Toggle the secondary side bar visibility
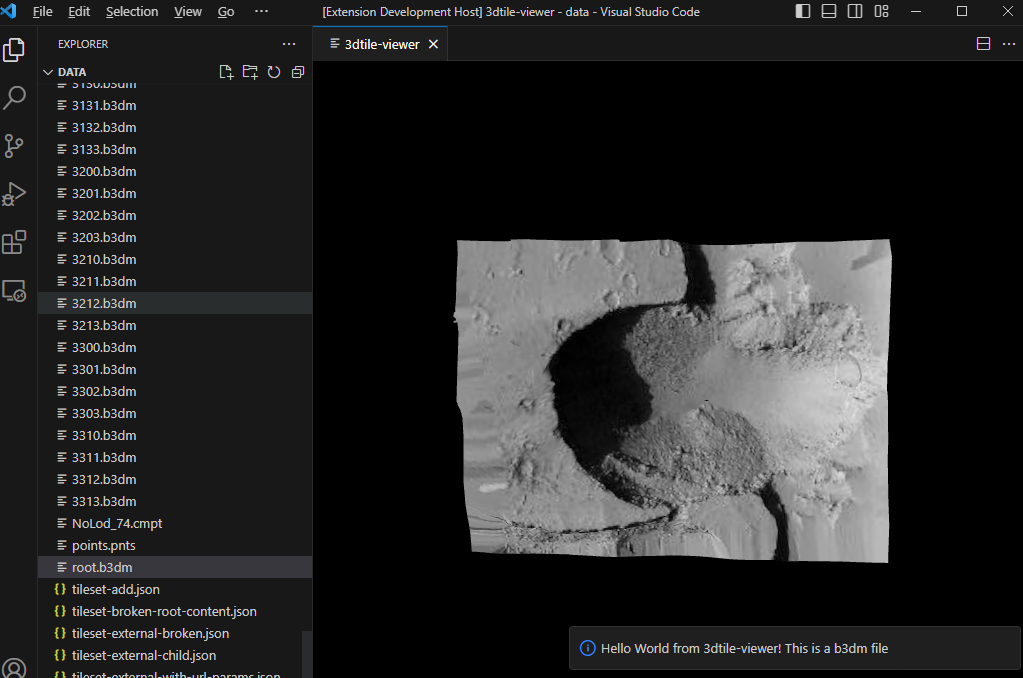This screenshot has height=678, width=1023. (x=855, y=12)
